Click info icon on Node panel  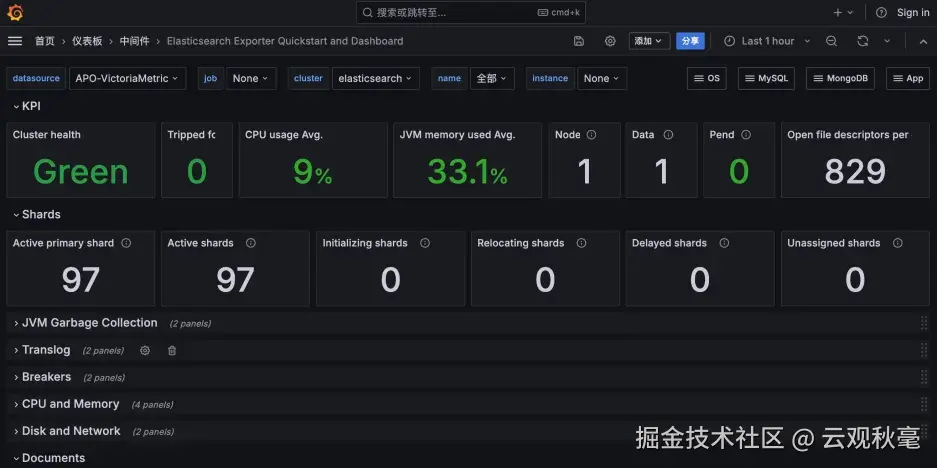(x=592, y=135)
